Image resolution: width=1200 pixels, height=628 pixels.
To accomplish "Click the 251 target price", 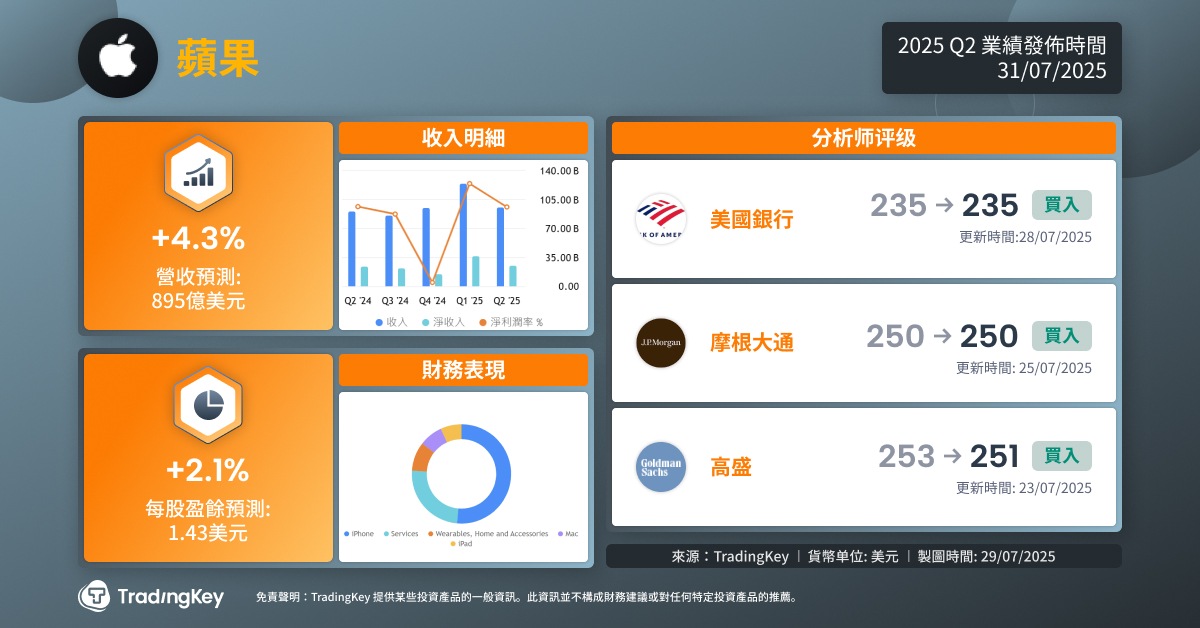I will pos(994,456).
